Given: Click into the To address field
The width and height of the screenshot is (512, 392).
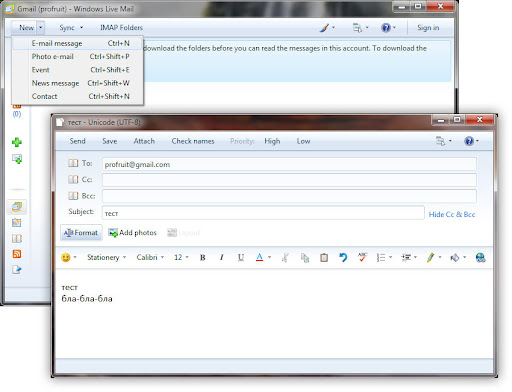Looking at the screenshot, I should (289, 164).
